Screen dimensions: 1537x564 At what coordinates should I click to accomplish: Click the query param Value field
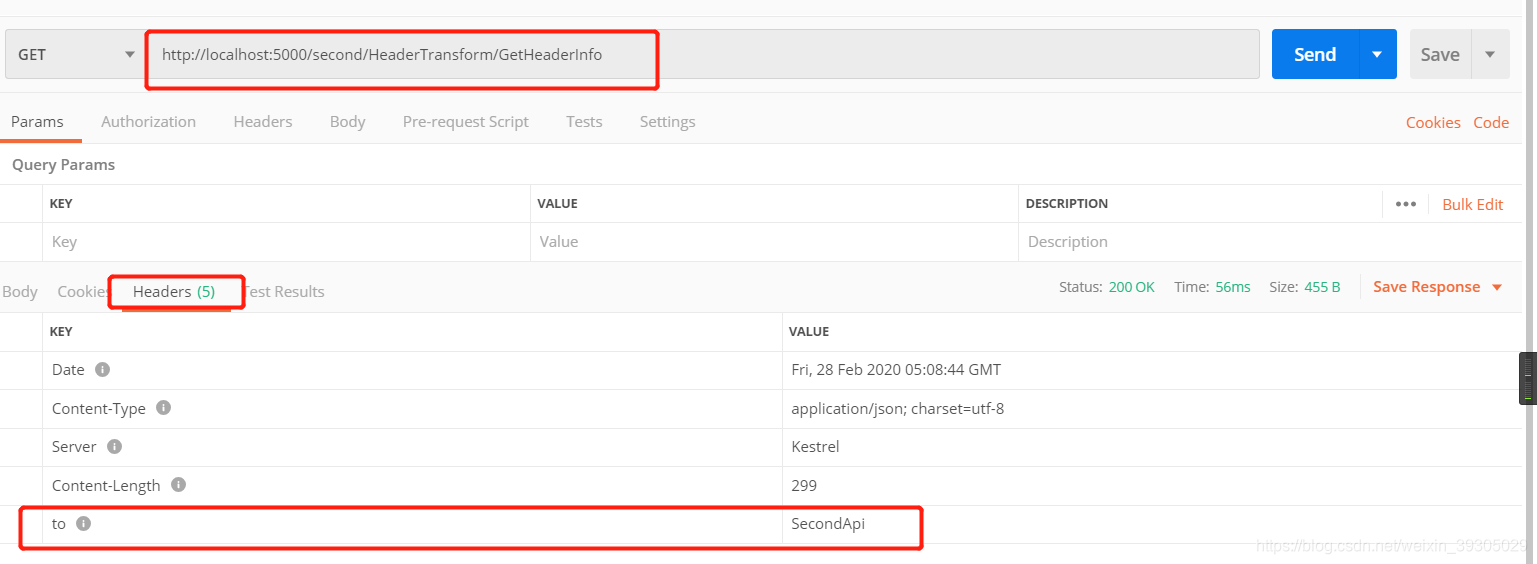[x=774, y=242]
